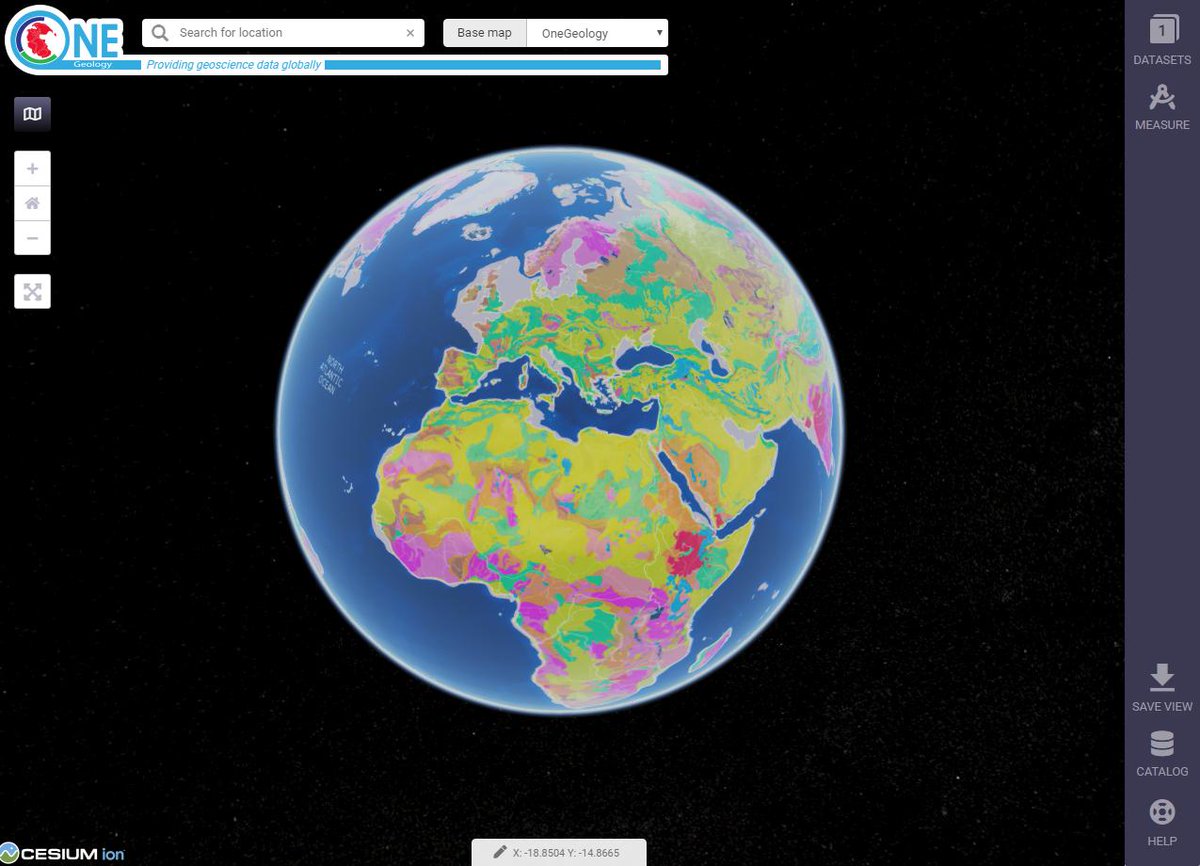The height and width of the screenshot is (866, 1200).
Task: Click the magnifying glass search icon
Action: tap(159, 32)
